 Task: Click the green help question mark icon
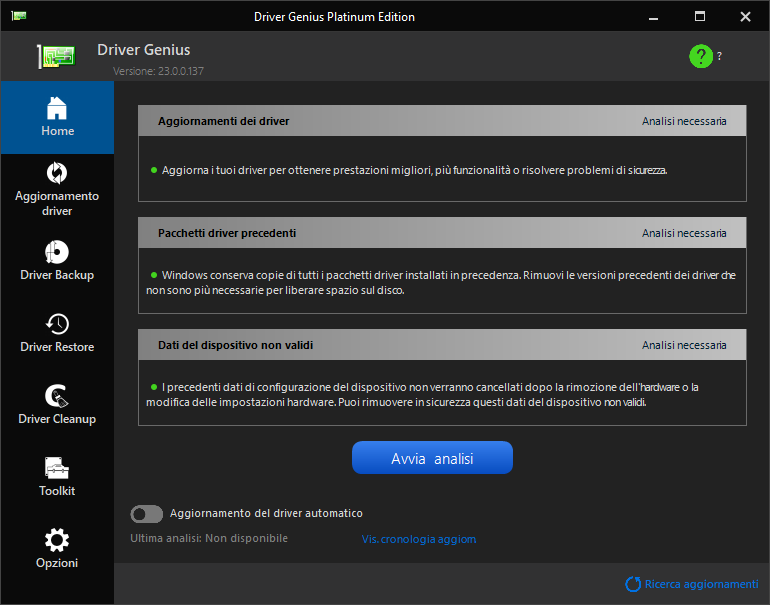coord(701,56)
